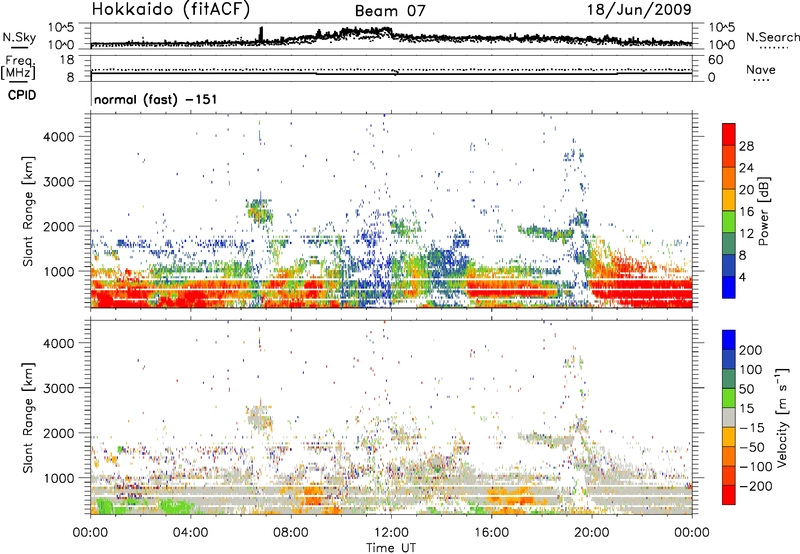
Task: Click the 12 label on Power colorbar
Action: (746, 234)
